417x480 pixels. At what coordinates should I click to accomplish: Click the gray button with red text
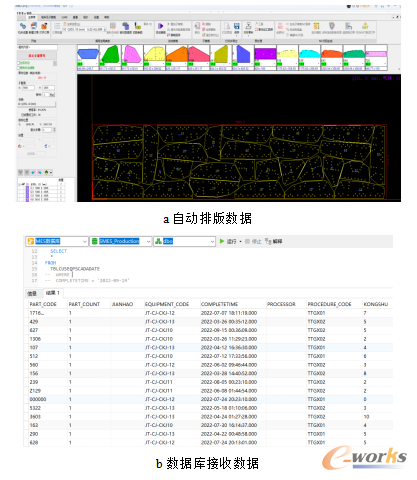point(37,55)
